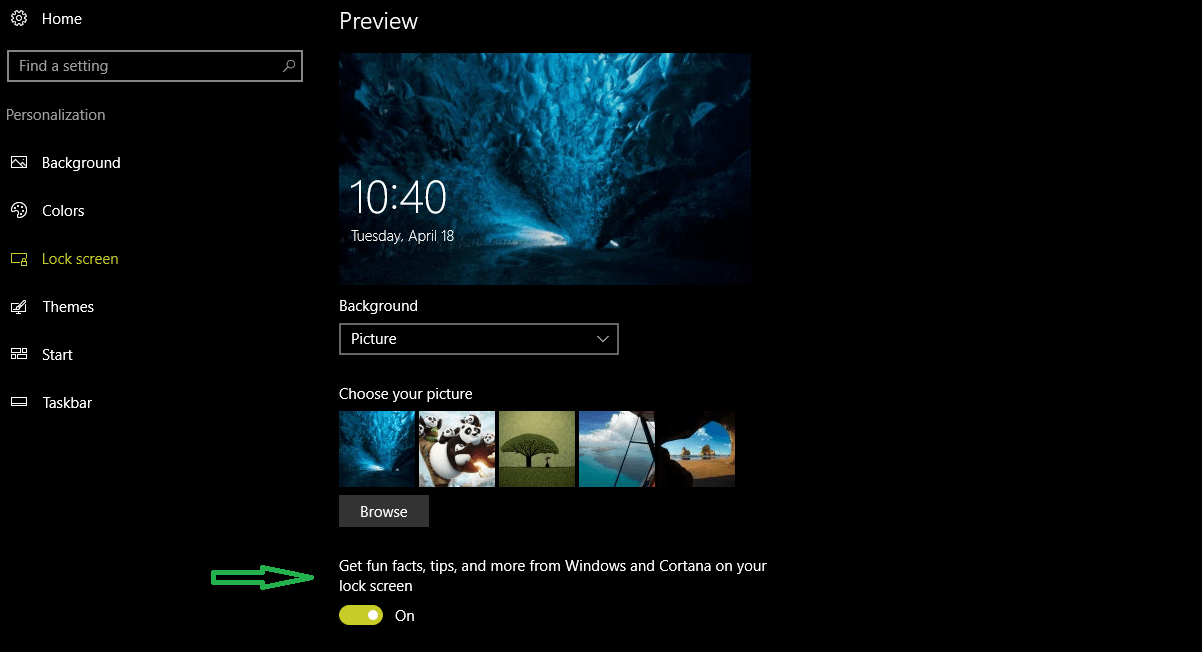Choose the Kung Fu Panda picture

pyautogui.click(x=457, y=449)
